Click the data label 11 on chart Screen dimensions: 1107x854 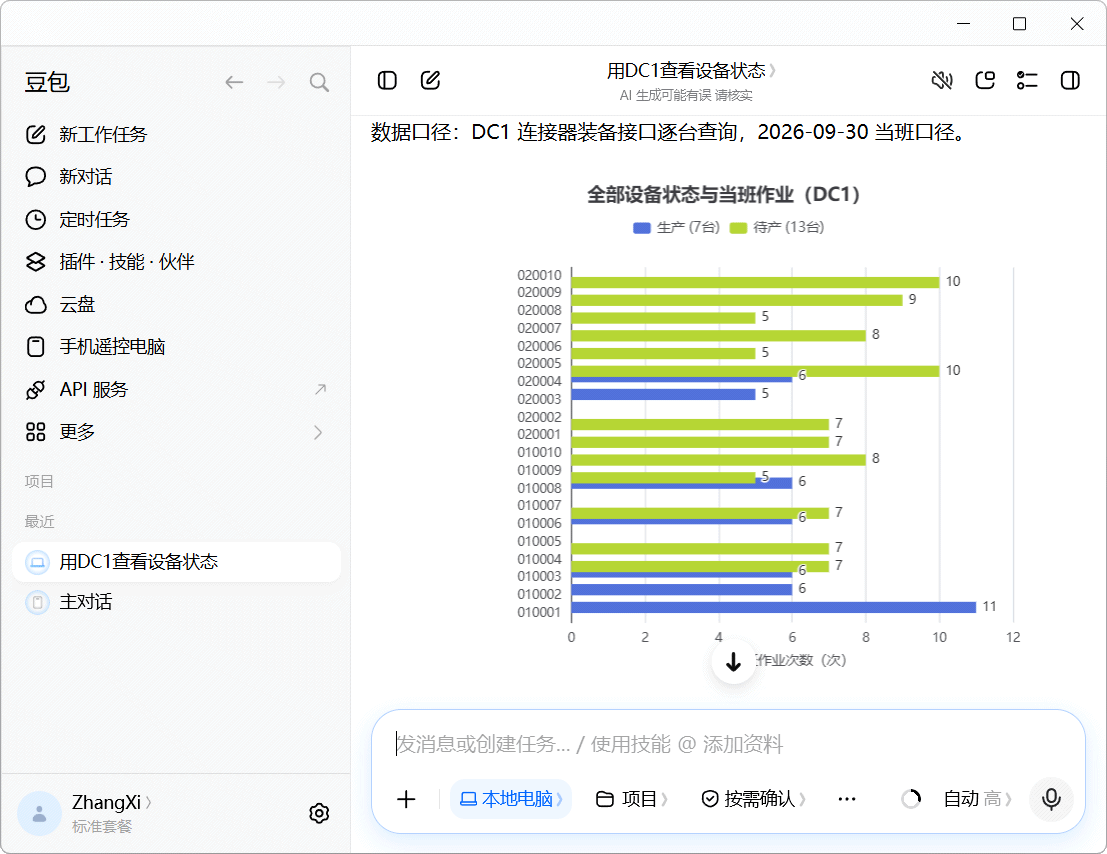(x=989, y=606)
